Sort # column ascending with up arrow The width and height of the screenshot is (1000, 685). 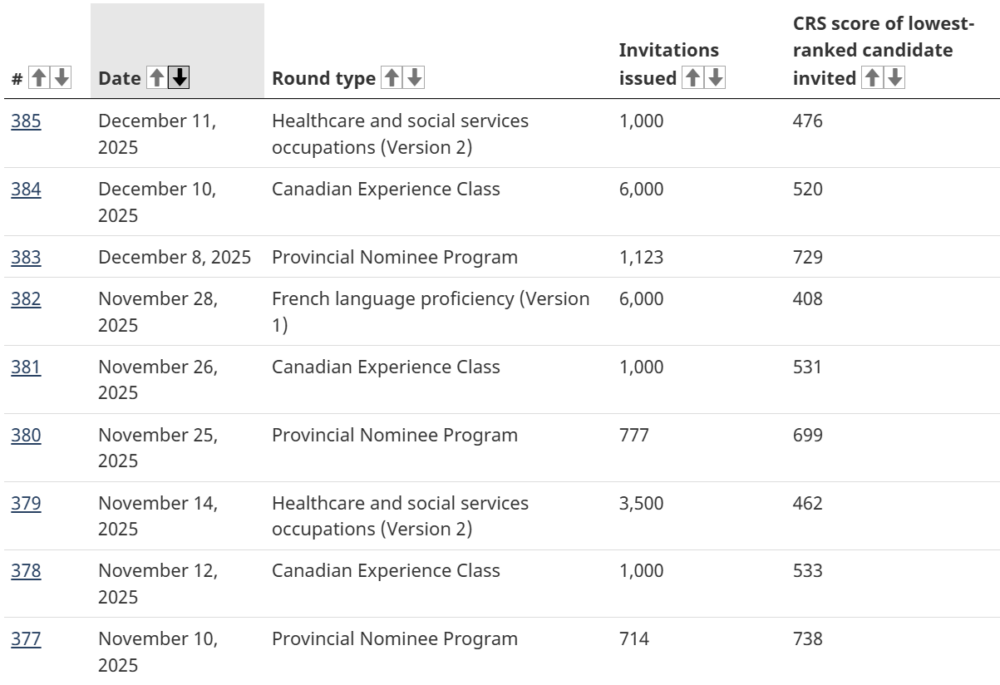(x=39, y=78)
